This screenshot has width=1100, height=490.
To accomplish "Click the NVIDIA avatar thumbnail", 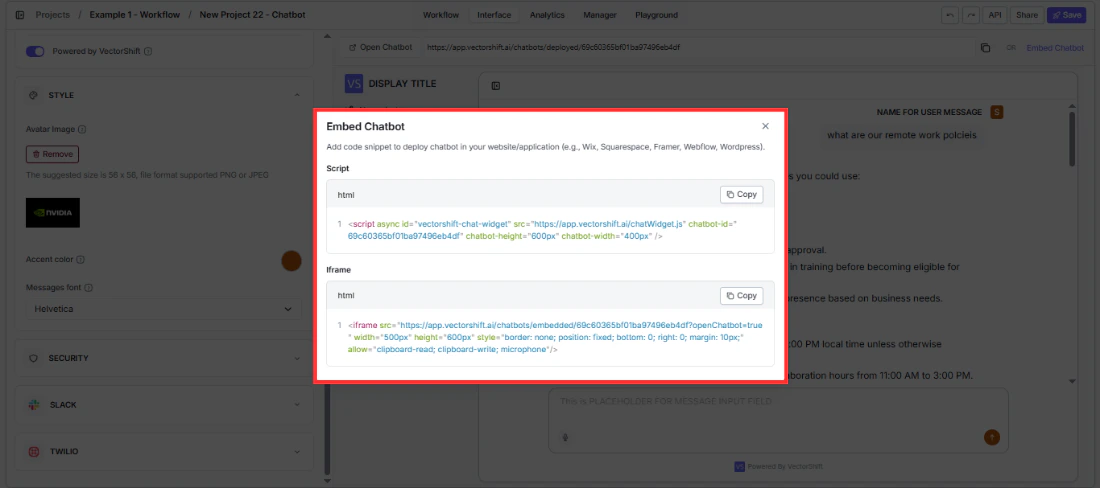I will tap(53, 213).
